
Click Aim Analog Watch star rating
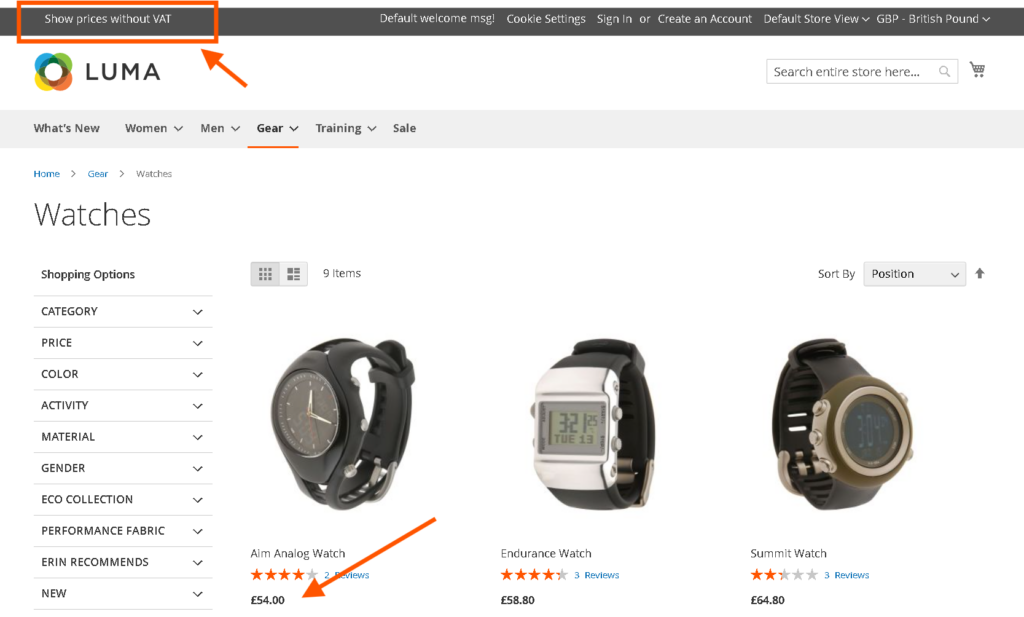pyautogui.click(x=284, y=575)
